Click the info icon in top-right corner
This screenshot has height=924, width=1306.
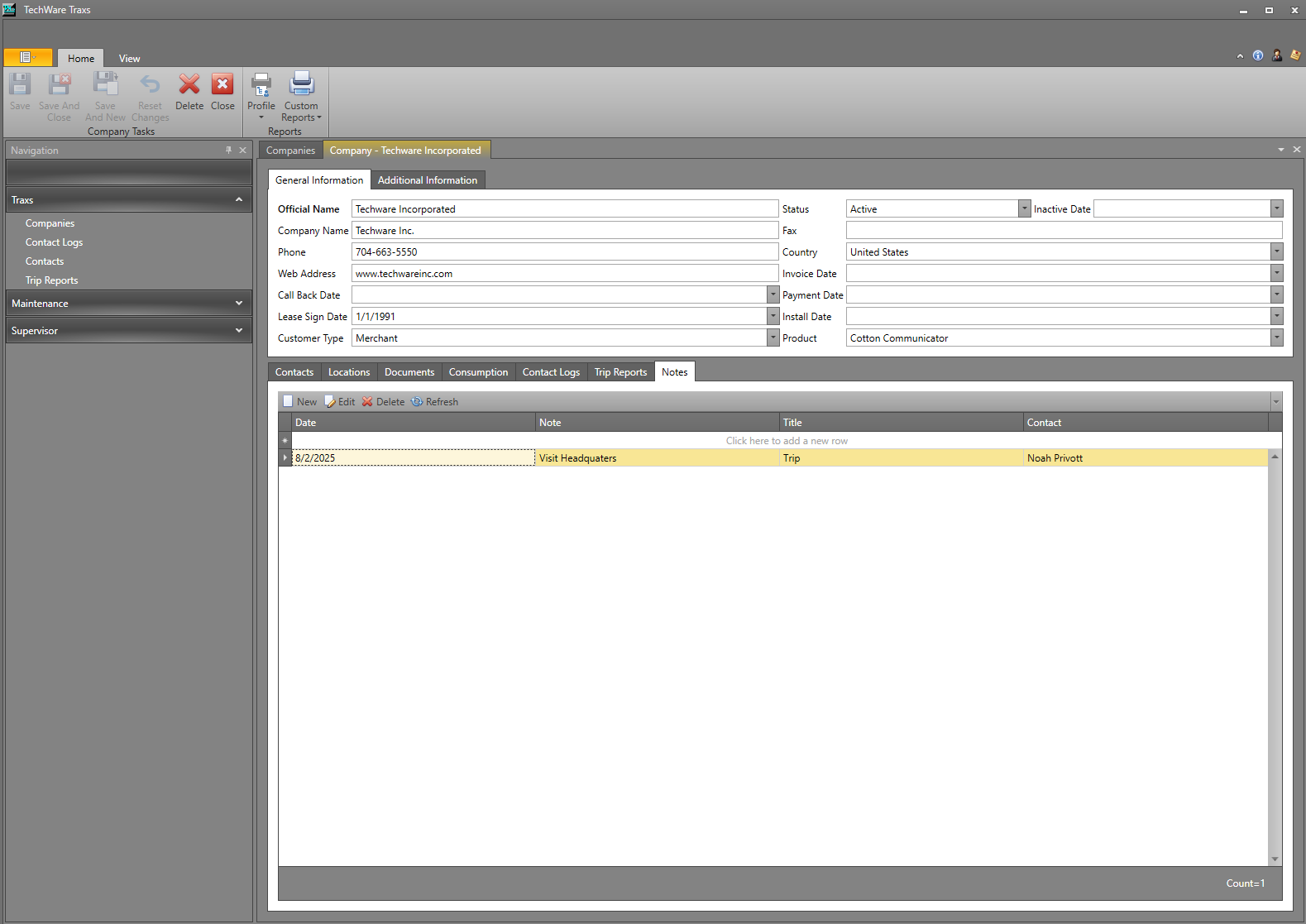pos(1258,55)
